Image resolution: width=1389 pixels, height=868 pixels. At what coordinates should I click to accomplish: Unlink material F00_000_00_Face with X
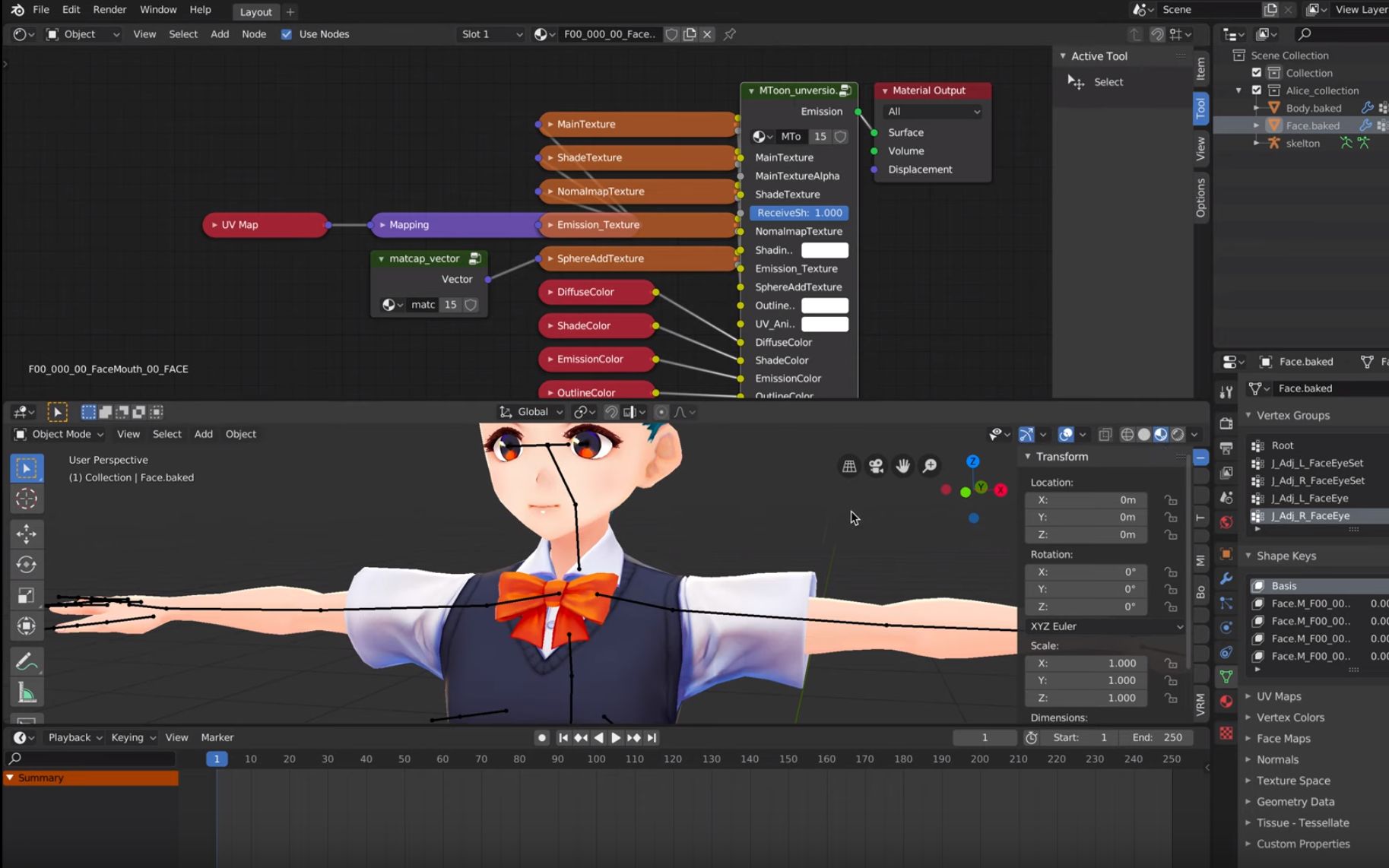pyautogui.click(x=707, y=34)
